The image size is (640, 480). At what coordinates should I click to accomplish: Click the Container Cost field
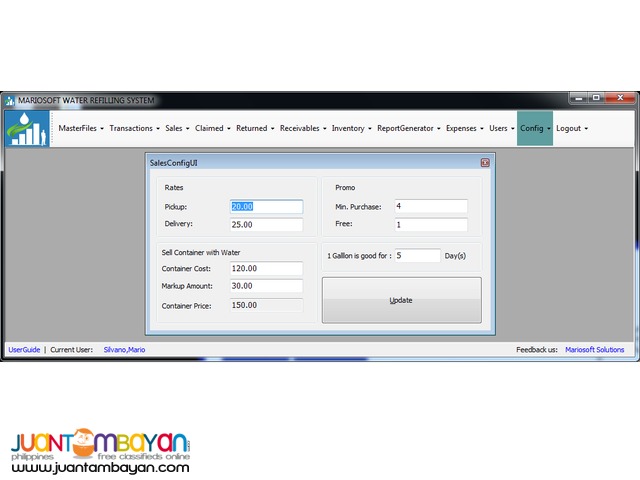[x=267, y=268]
